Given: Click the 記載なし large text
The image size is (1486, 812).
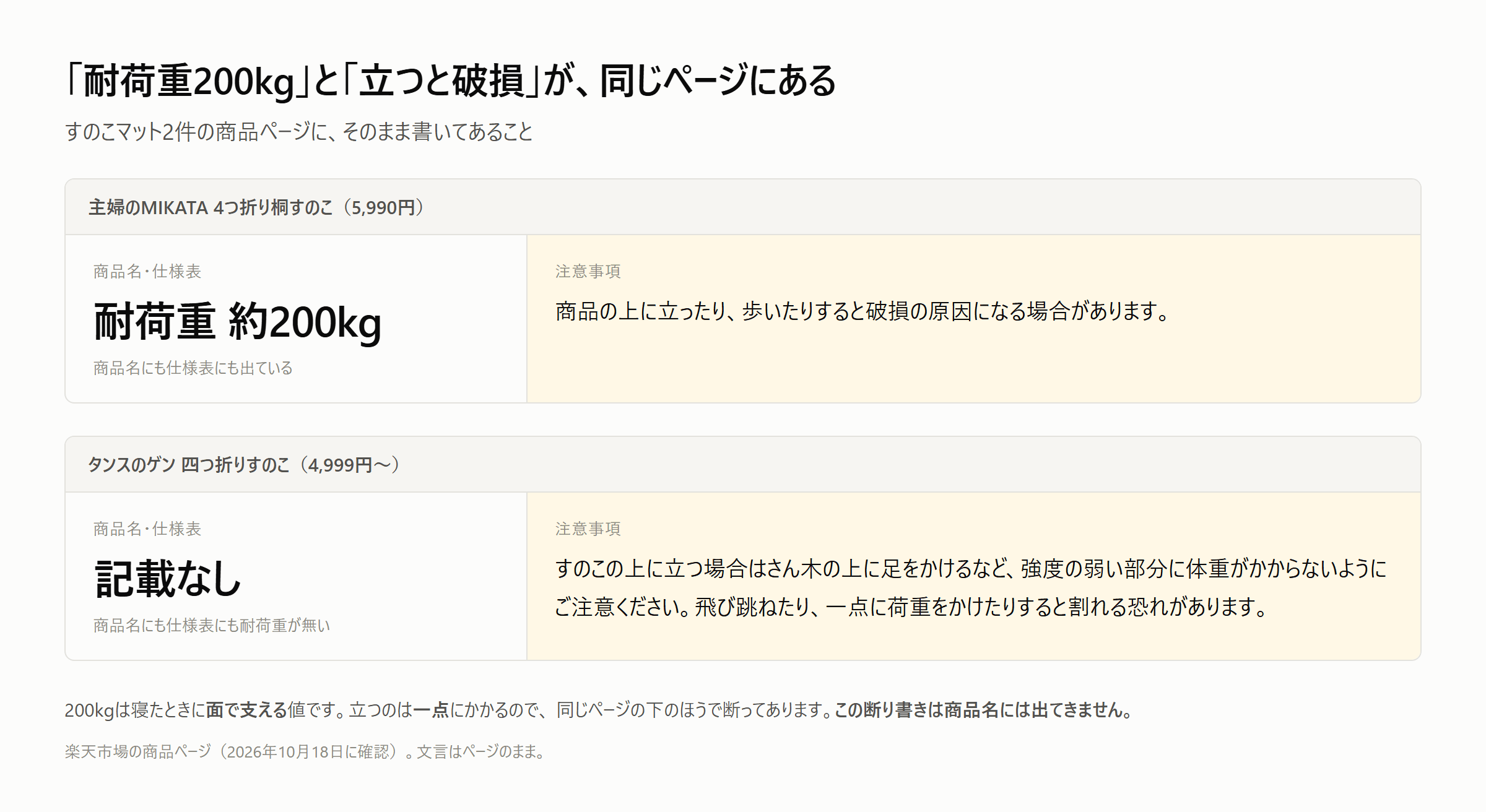Looking at the screenshot, I should pos(167,579).
